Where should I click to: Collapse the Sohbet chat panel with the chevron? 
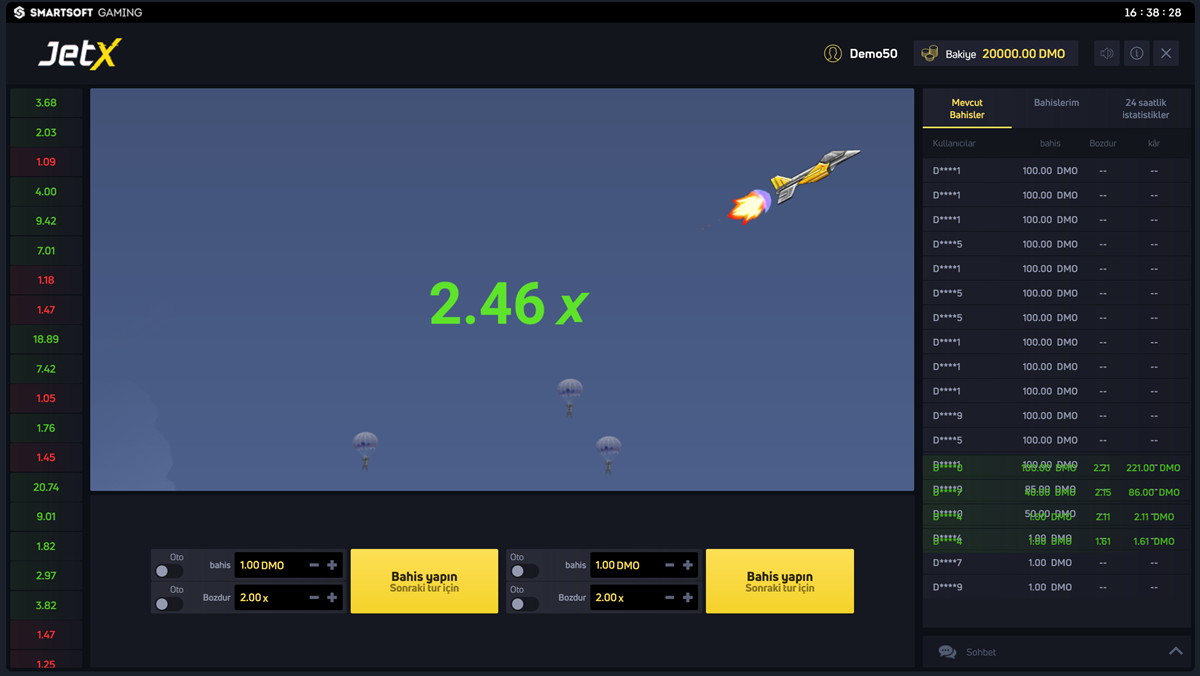pyautogui.click(x=1176, y=651)
